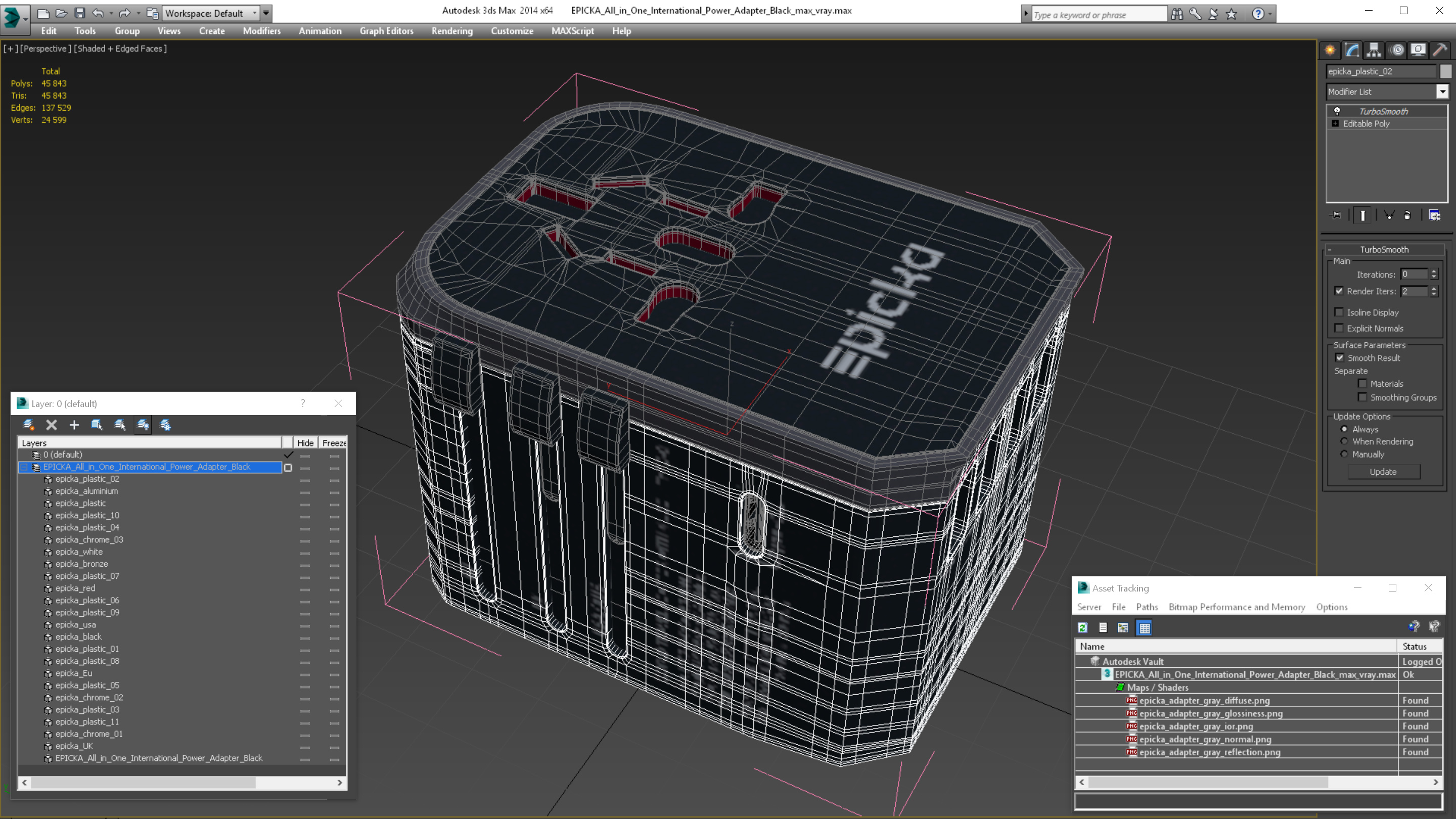Viewport: 1456px width, 819px height.
Task: Open the MAXScript menu
Action: point(573,31)
